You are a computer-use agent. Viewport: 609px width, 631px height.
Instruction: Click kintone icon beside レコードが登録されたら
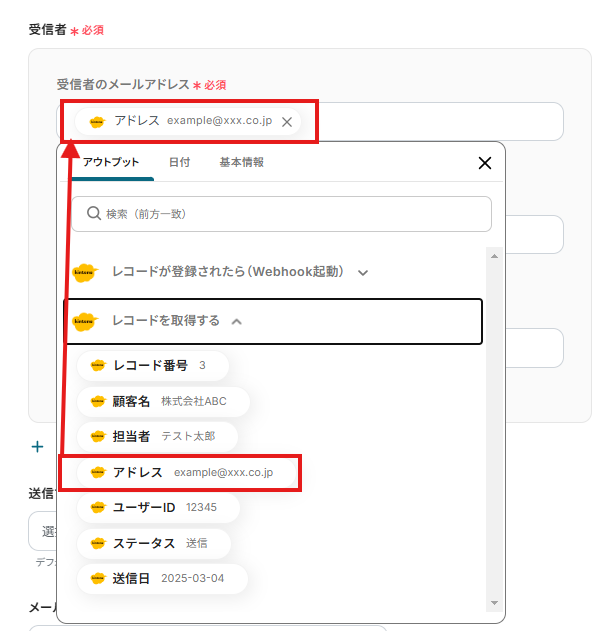click(x=85, y=272)
